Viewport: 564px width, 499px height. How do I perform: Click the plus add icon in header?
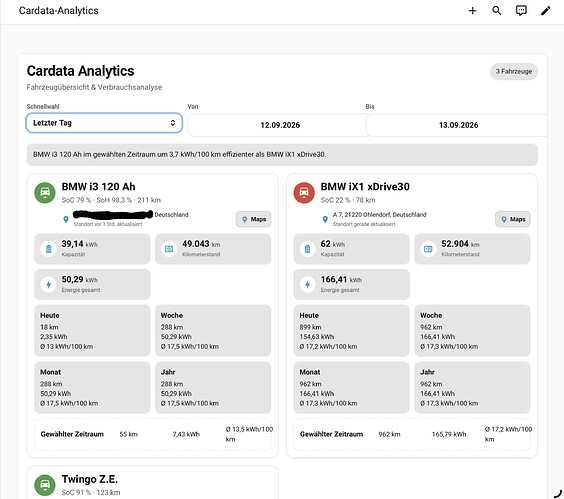pos(472,11)
